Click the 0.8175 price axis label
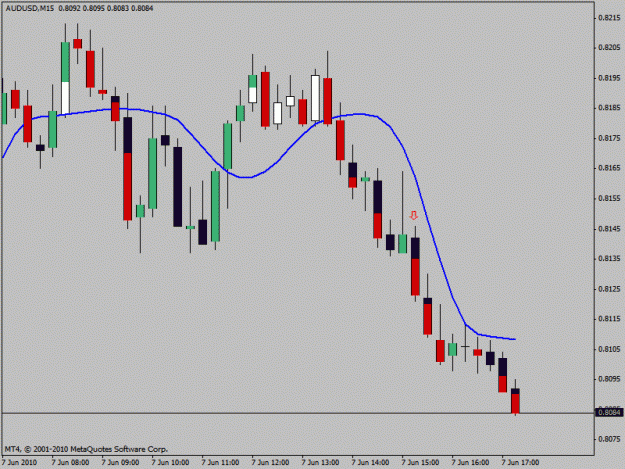 [609, 138]
